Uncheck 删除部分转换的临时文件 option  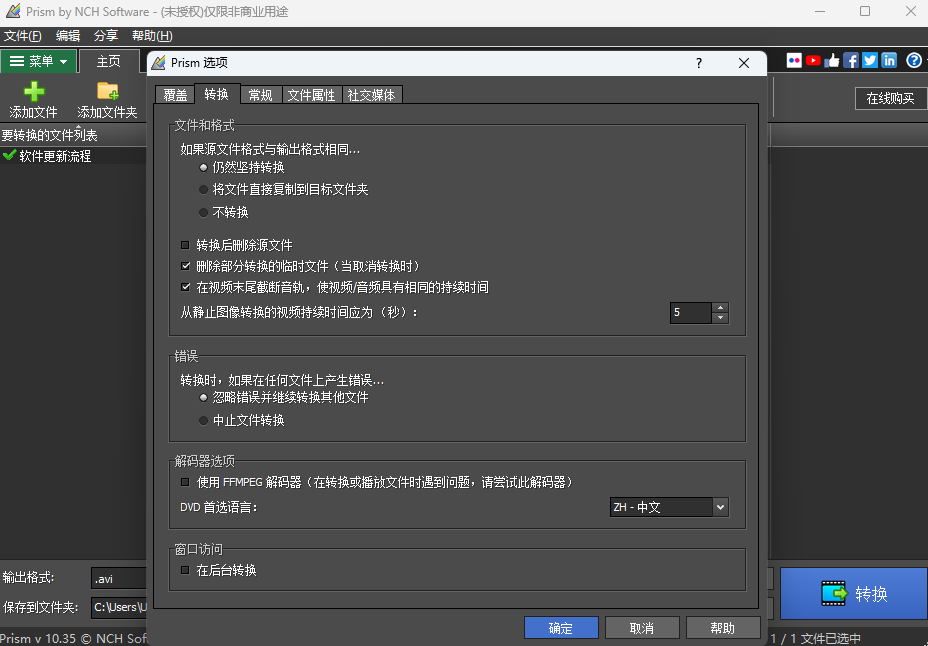point(185,266)
